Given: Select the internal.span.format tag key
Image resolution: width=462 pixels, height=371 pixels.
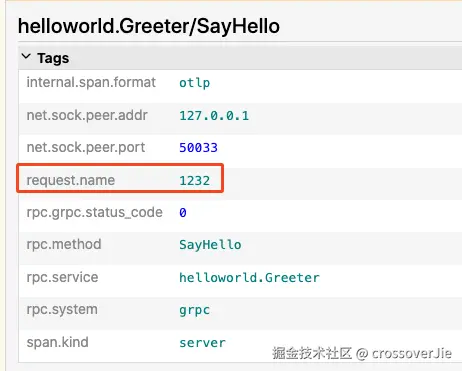Looking at the screenshot, I should pos(91,82).
